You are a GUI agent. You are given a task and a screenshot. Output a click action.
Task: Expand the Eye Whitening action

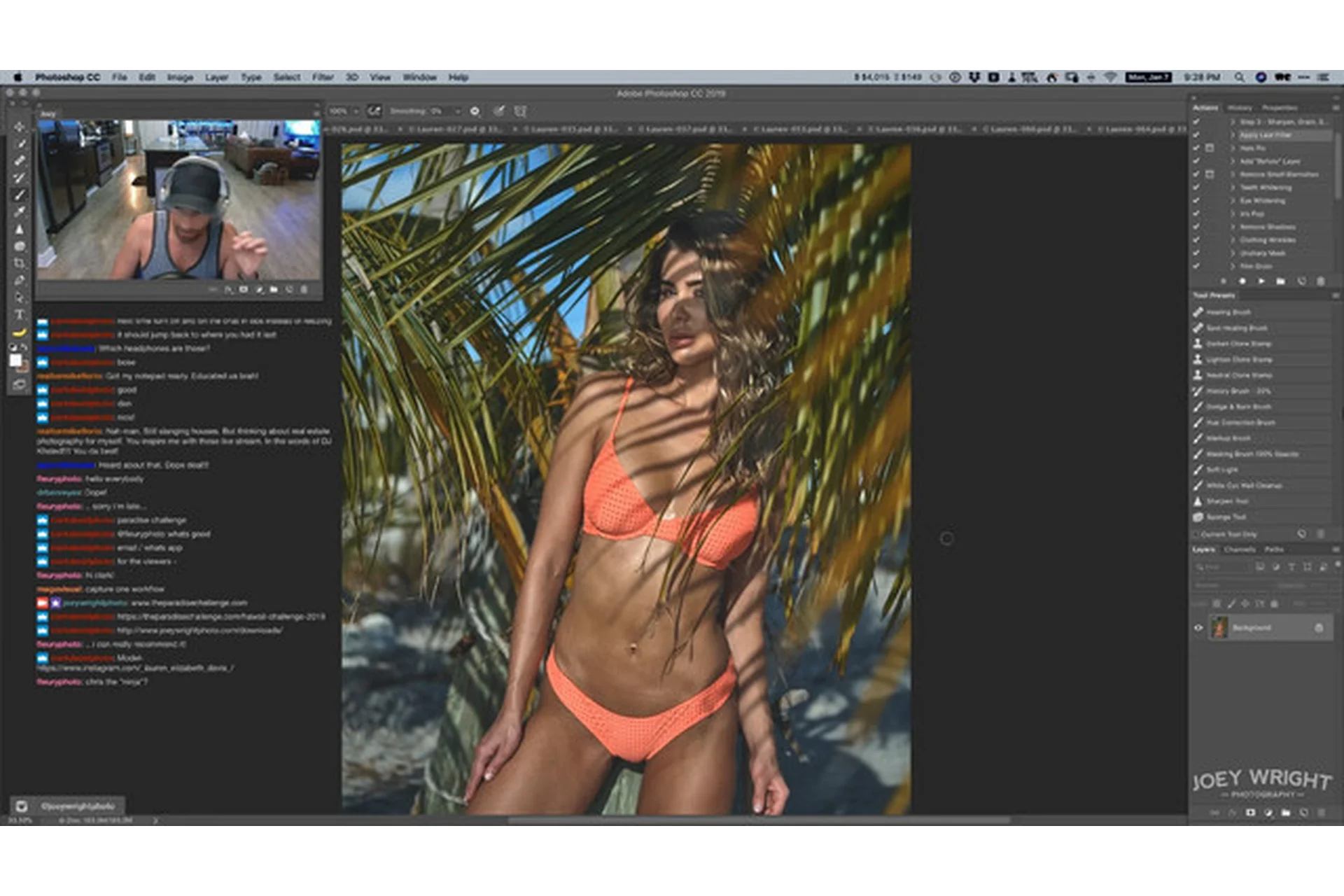[x=1233, y=200]
